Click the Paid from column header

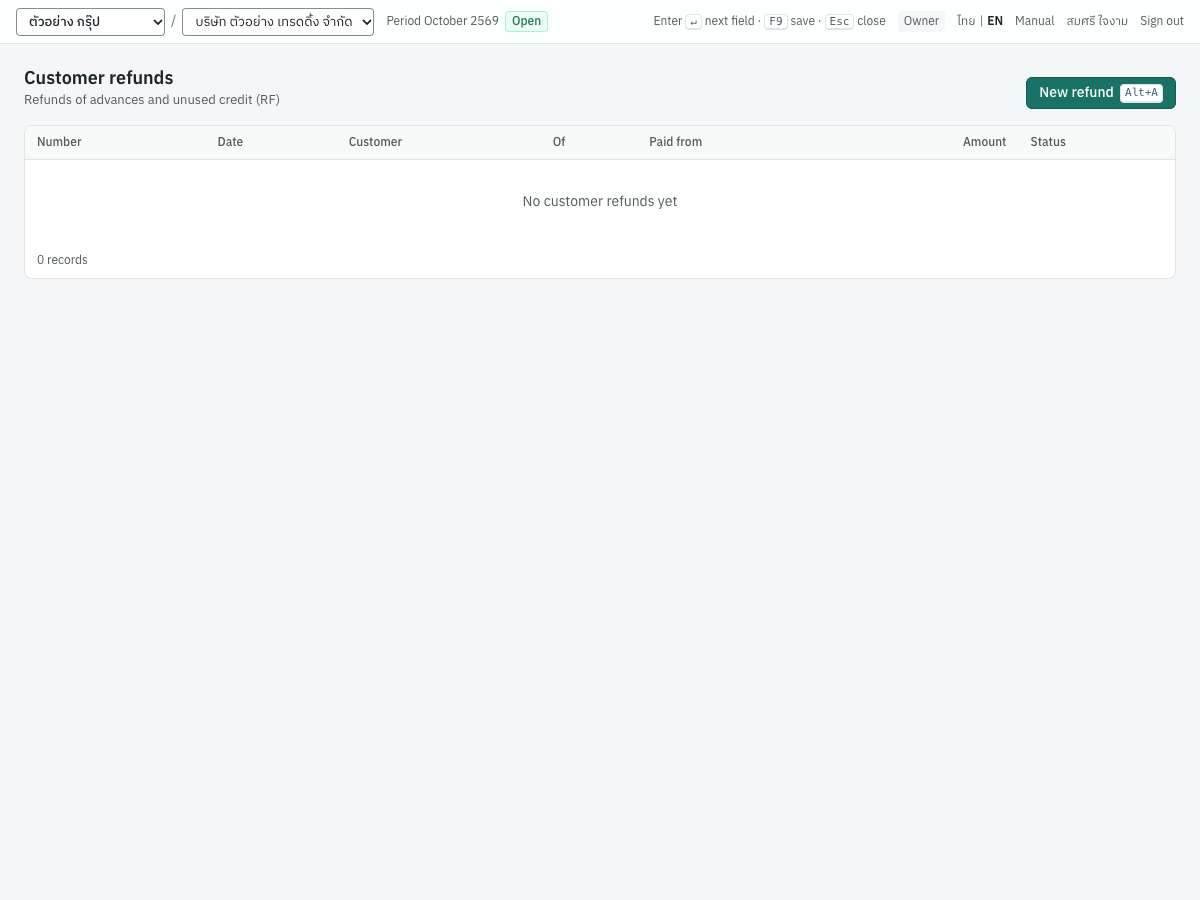[675, 142]
